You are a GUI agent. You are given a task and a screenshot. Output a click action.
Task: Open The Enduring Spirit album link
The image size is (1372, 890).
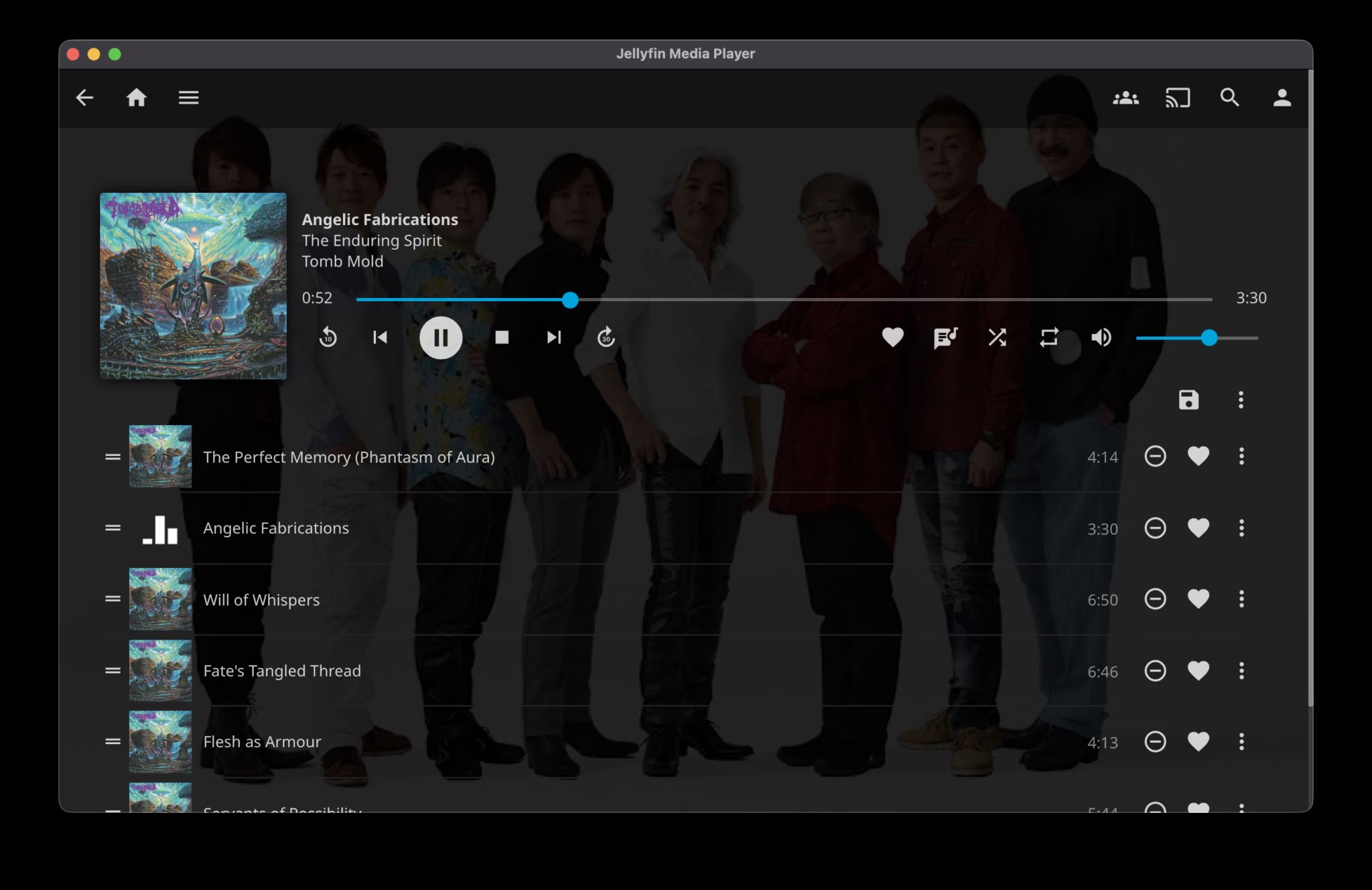click(371, 240)
